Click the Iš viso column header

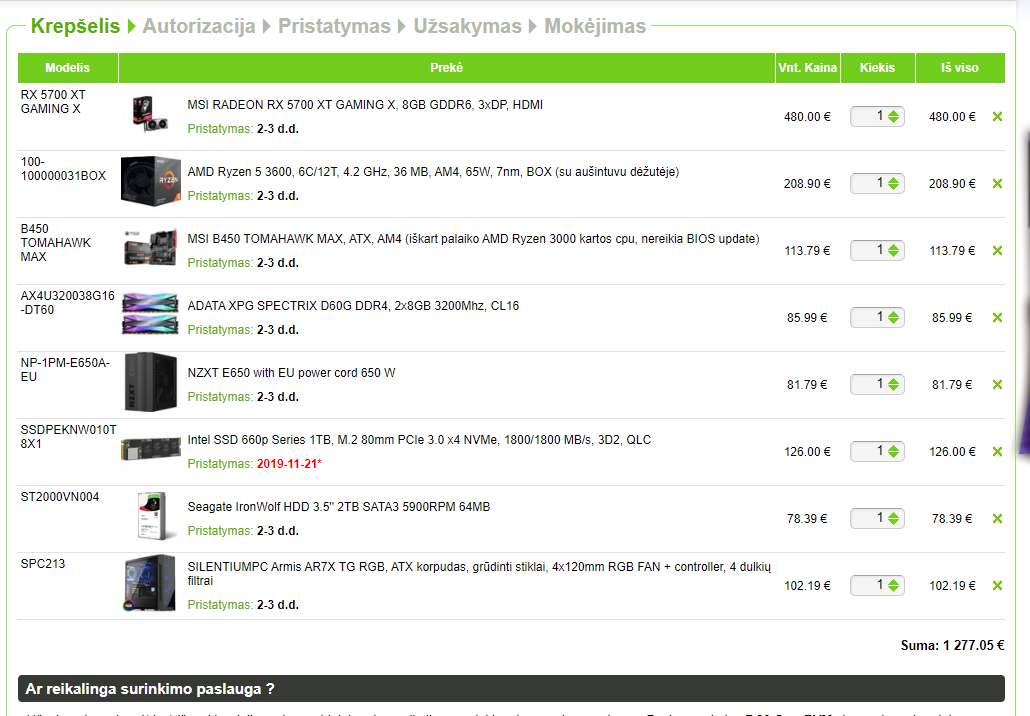(960, 68)
